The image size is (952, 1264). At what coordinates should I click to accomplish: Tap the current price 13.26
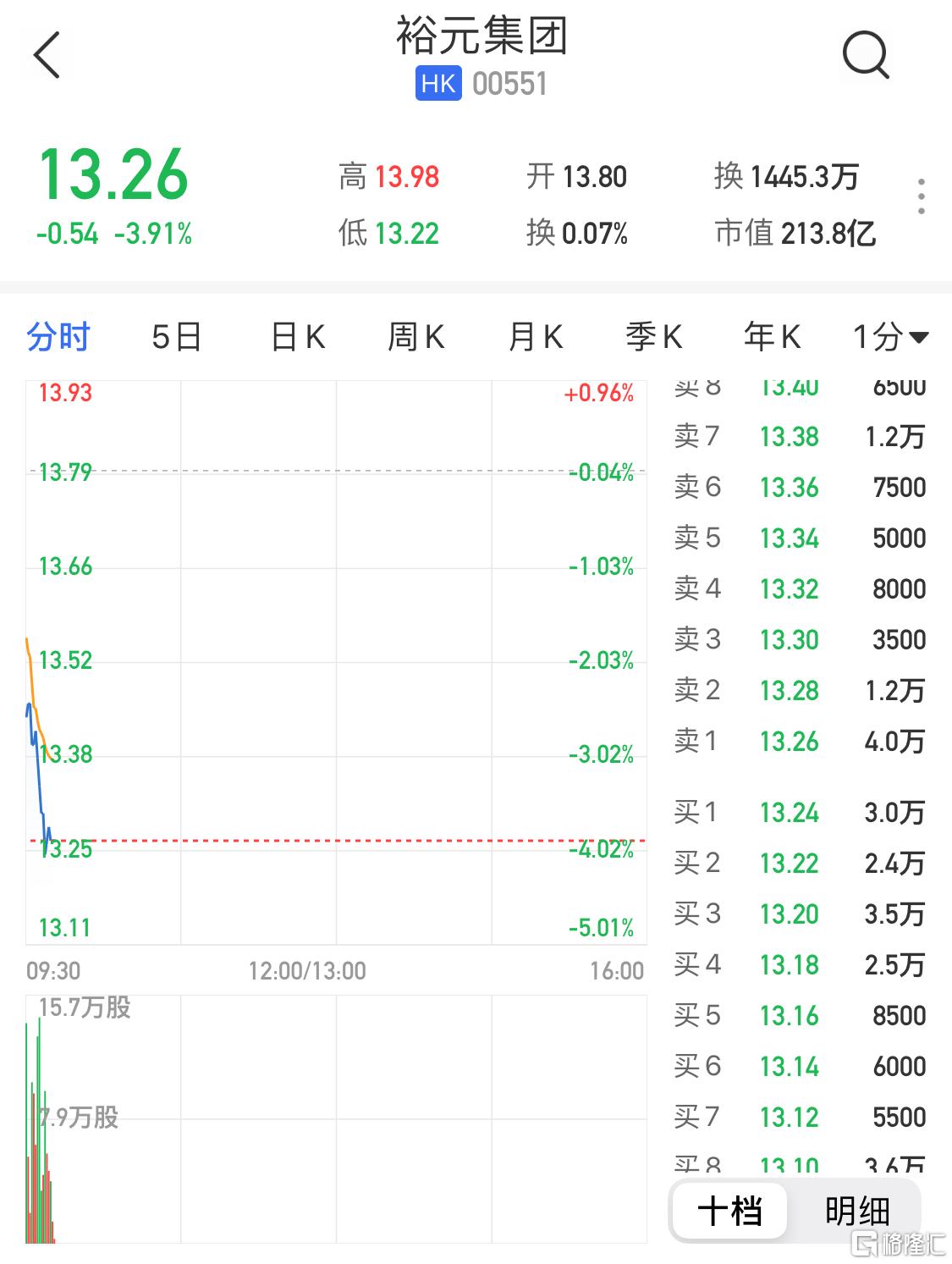(113, 175)
